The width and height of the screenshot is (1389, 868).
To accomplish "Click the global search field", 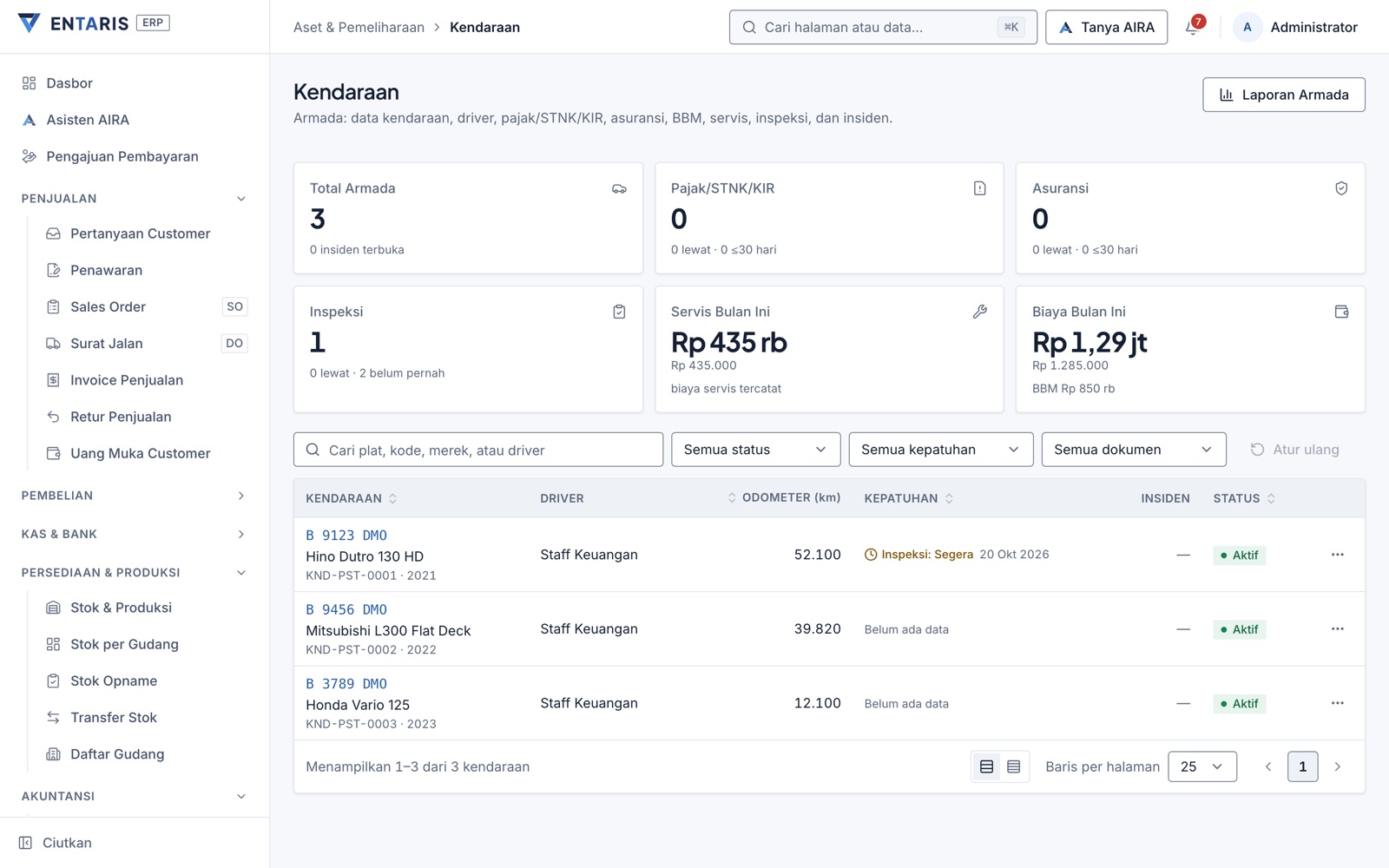I will [883, 27].
